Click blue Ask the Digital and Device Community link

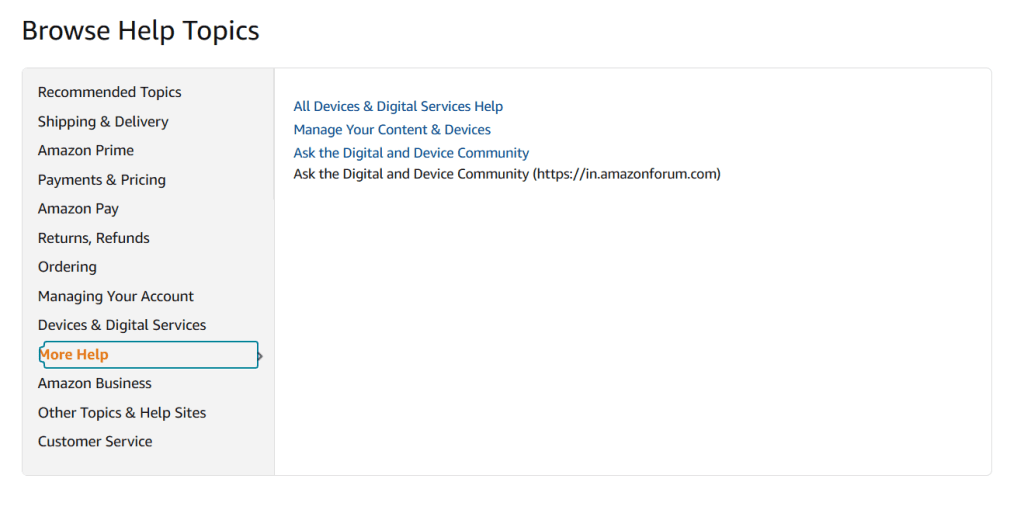[411, 153]
